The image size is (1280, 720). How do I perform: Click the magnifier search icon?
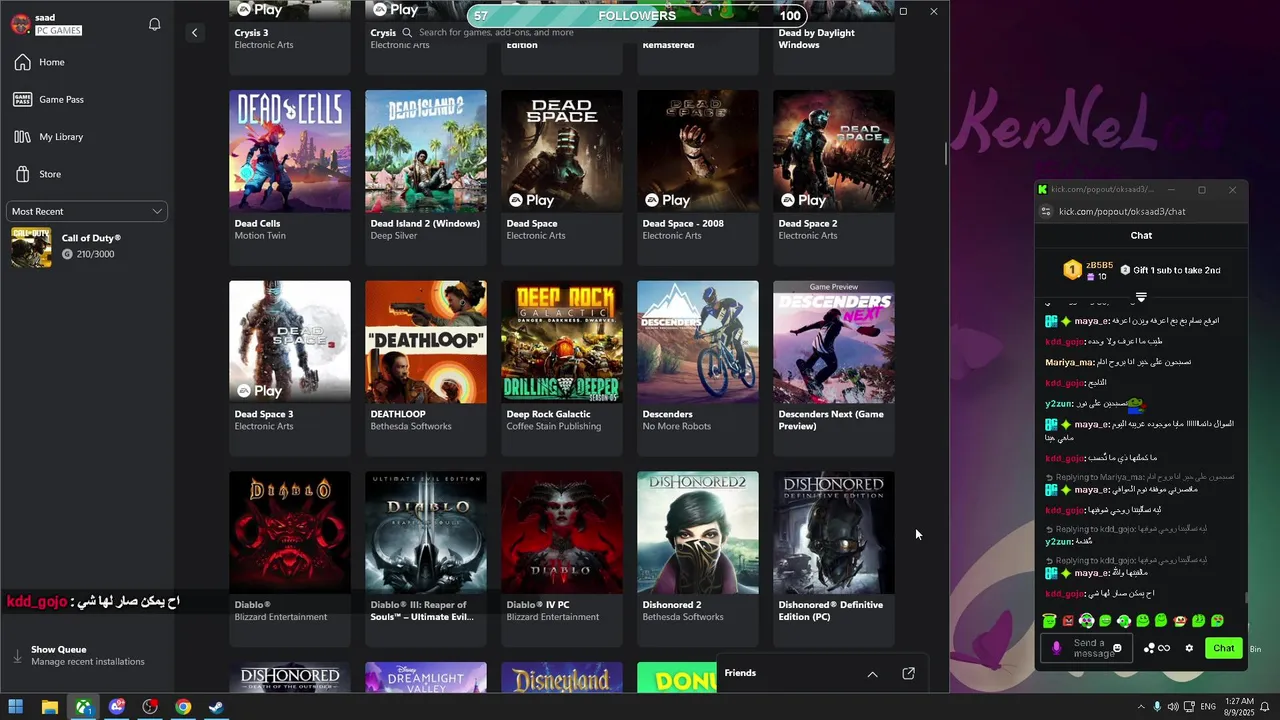(x=407, y=32)
